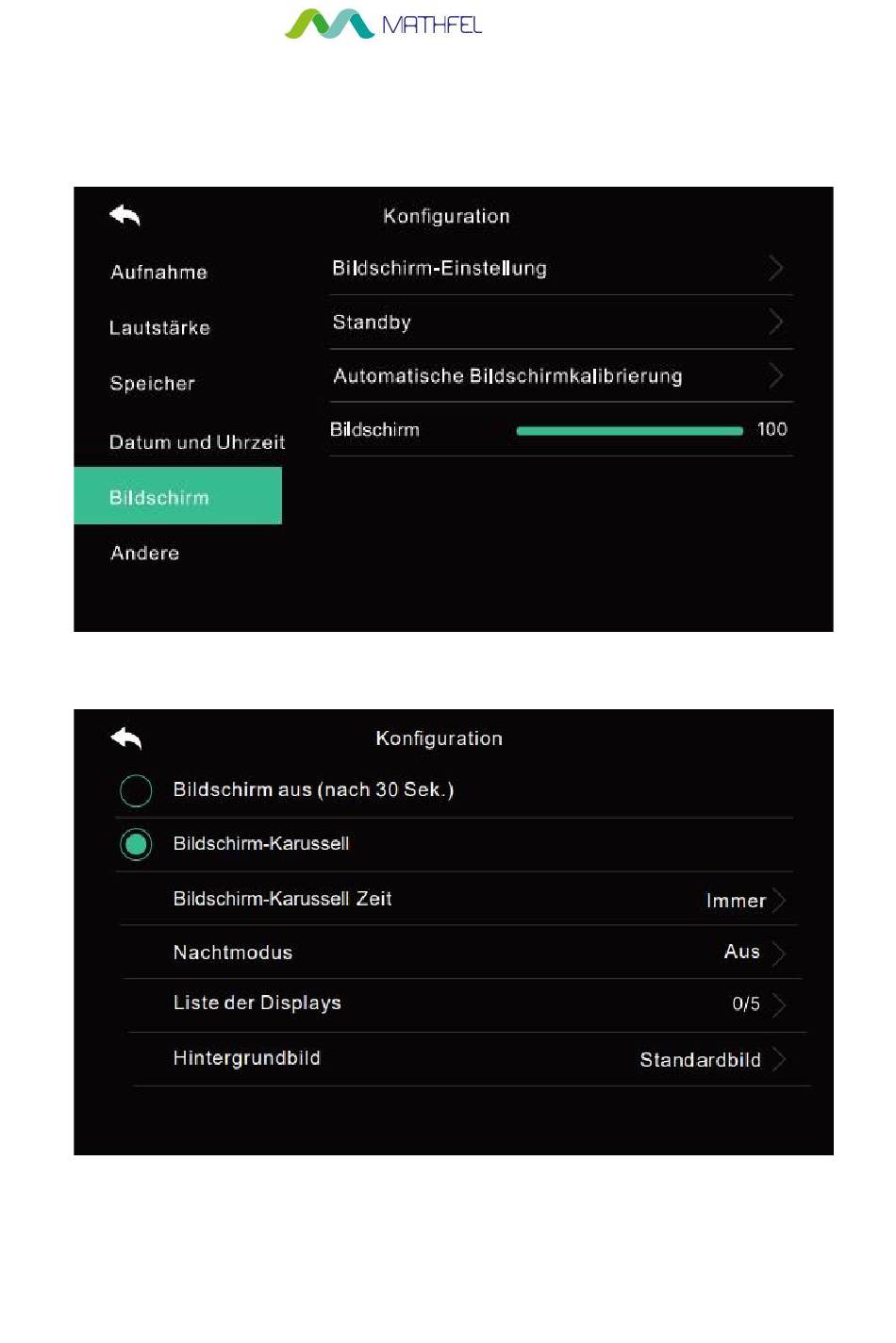Open the Bildschirm-Einstellung chevron arrow
This screenshot has width=896, height=1343.
coord(775,269)
